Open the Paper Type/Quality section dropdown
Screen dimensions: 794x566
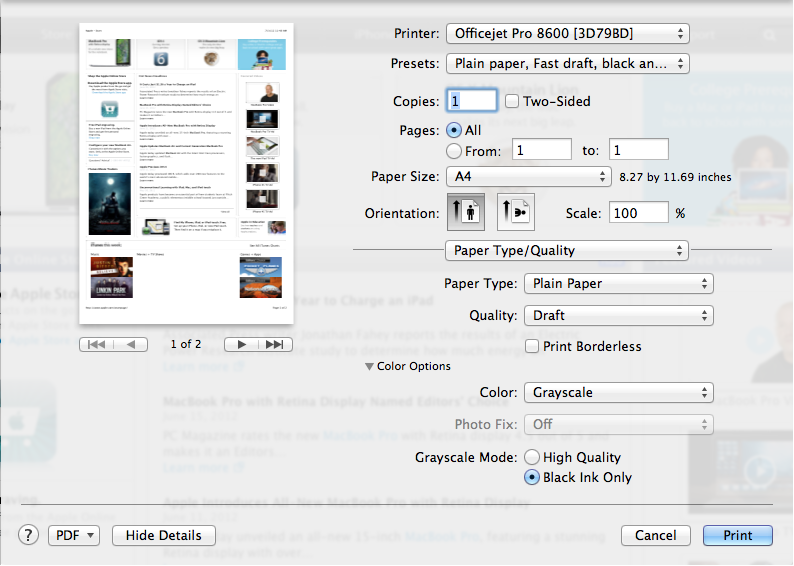(567, 251)
